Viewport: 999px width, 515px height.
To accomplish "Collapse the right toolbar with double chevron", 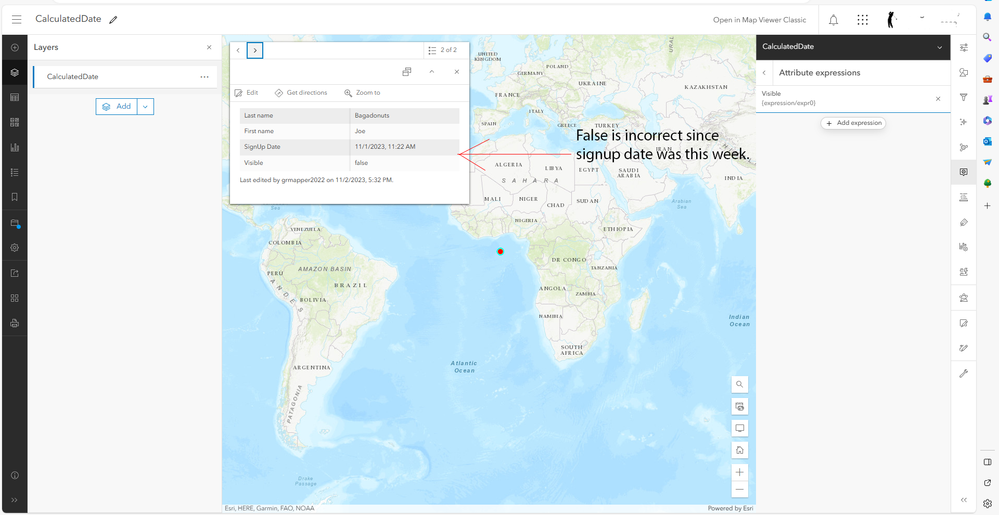I will (963, 500).
